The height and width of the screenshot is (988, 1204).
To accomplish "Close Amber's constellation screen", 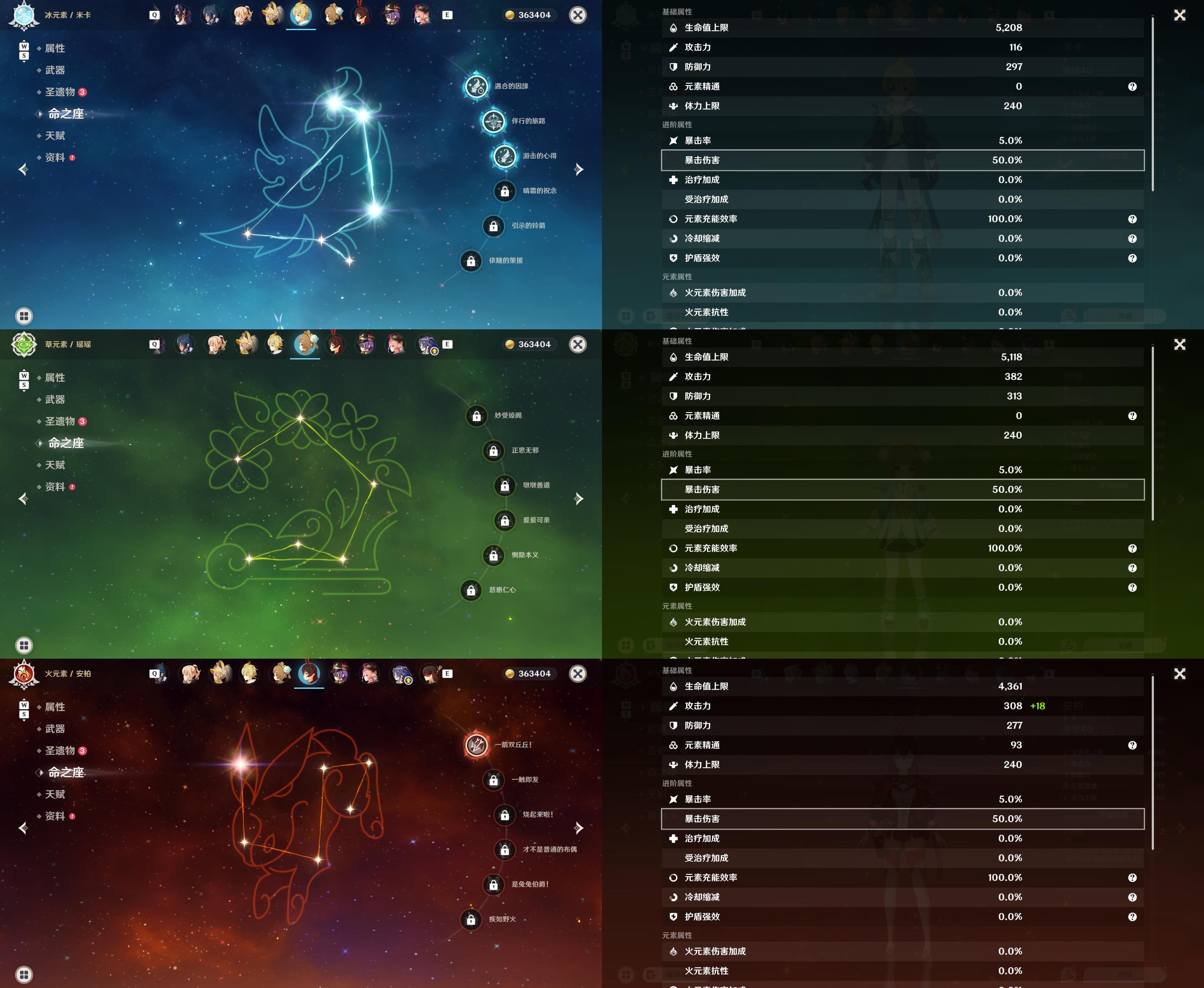I will click(578, 673).
